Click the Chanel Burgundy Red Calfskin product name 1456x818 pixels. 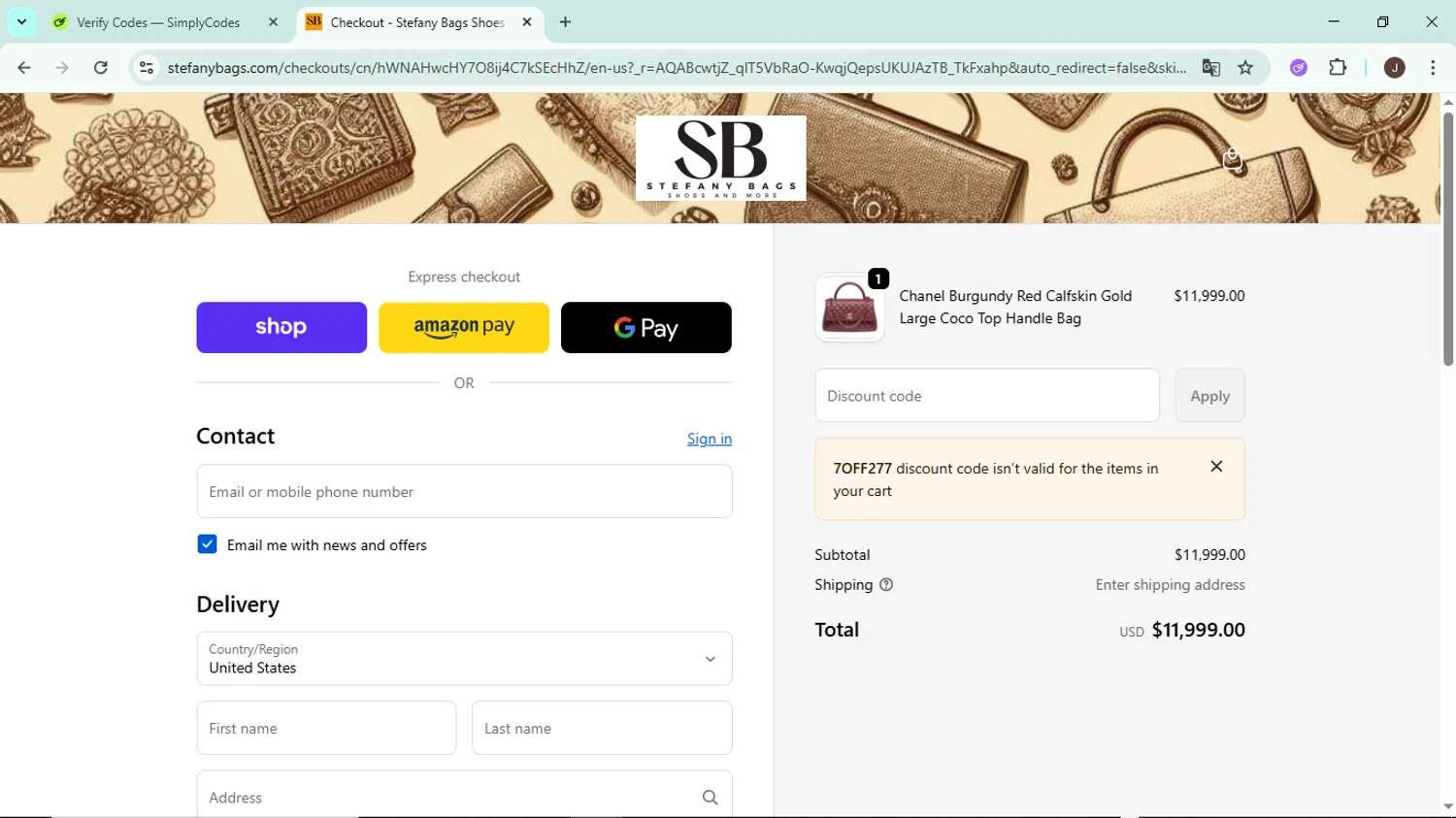coord(1015,307)
